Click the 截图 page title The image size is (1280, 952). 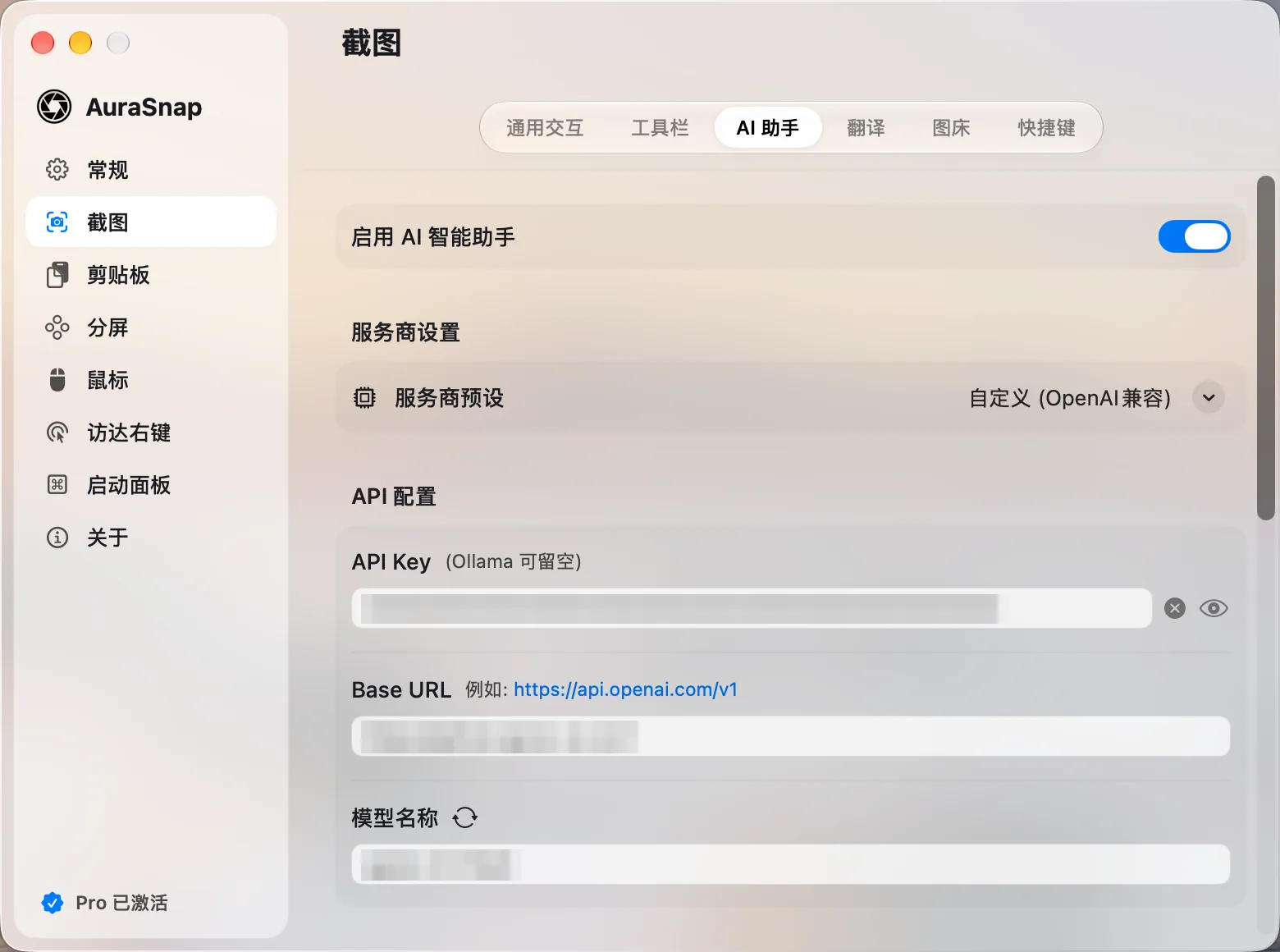371,43
